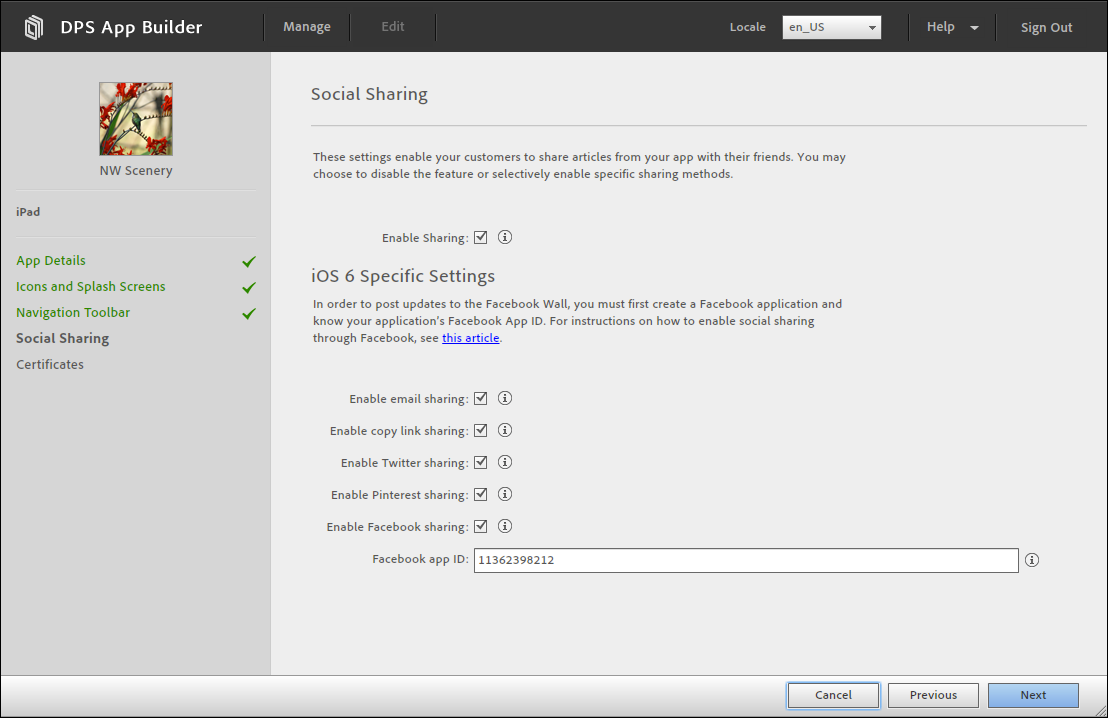Go to Certificates section in sidebar
Viewport: 1108px width, 718px height.
click(50, 364)
